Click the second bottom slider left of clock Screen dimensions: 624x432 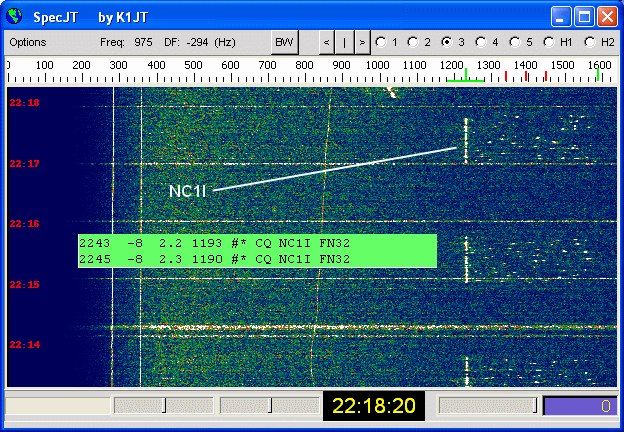(270, 406)
